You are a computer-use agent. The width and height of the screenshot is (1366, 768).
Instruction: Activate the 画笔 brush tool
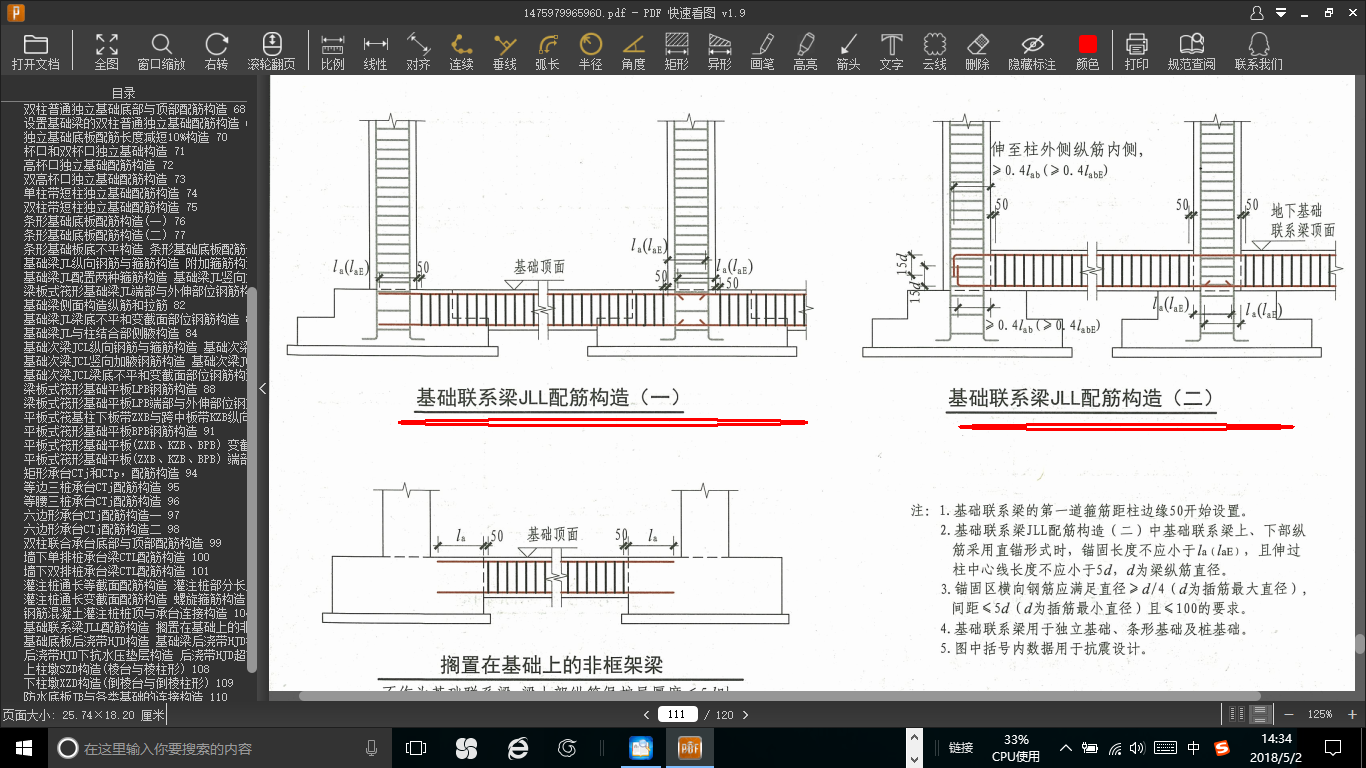click(763, 51)
